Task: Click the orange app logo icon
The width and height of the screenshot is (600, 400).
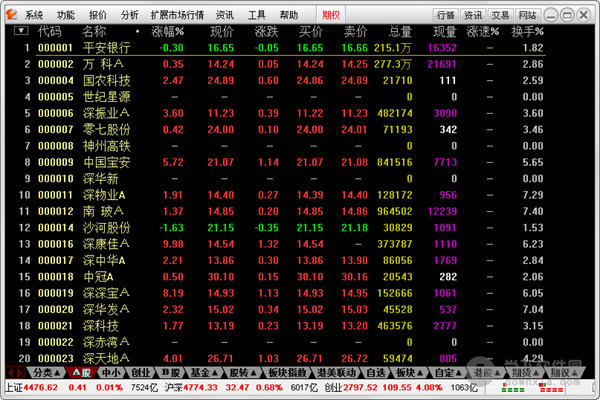Action: (x=12, y=15)
